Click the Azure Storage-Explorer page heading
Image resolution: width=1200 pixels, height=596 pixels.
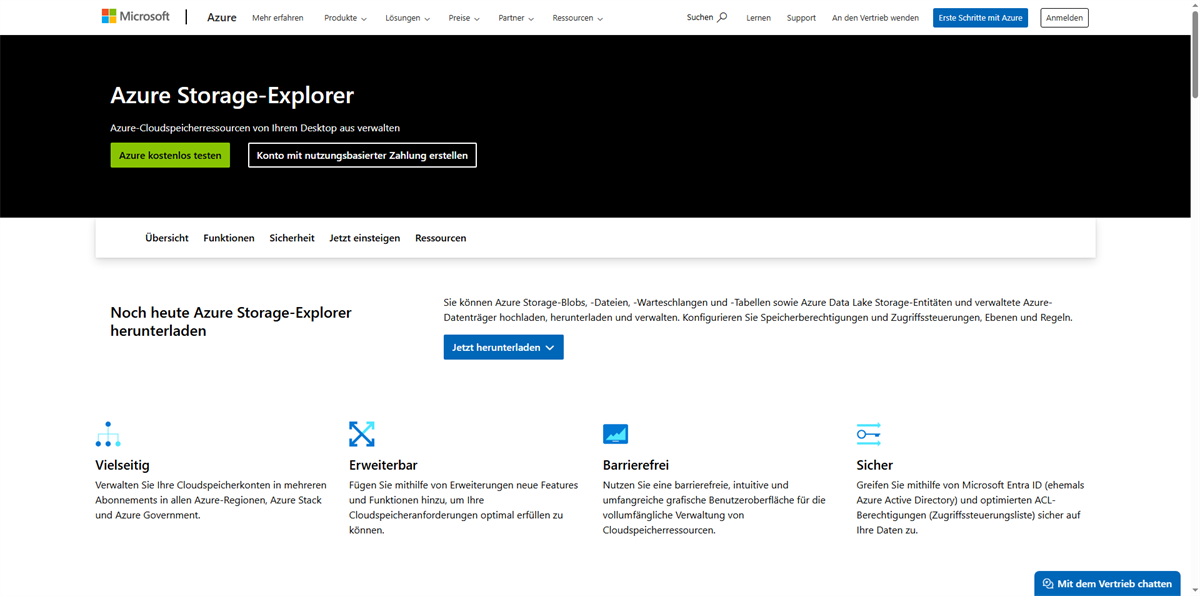pos(232,96)
